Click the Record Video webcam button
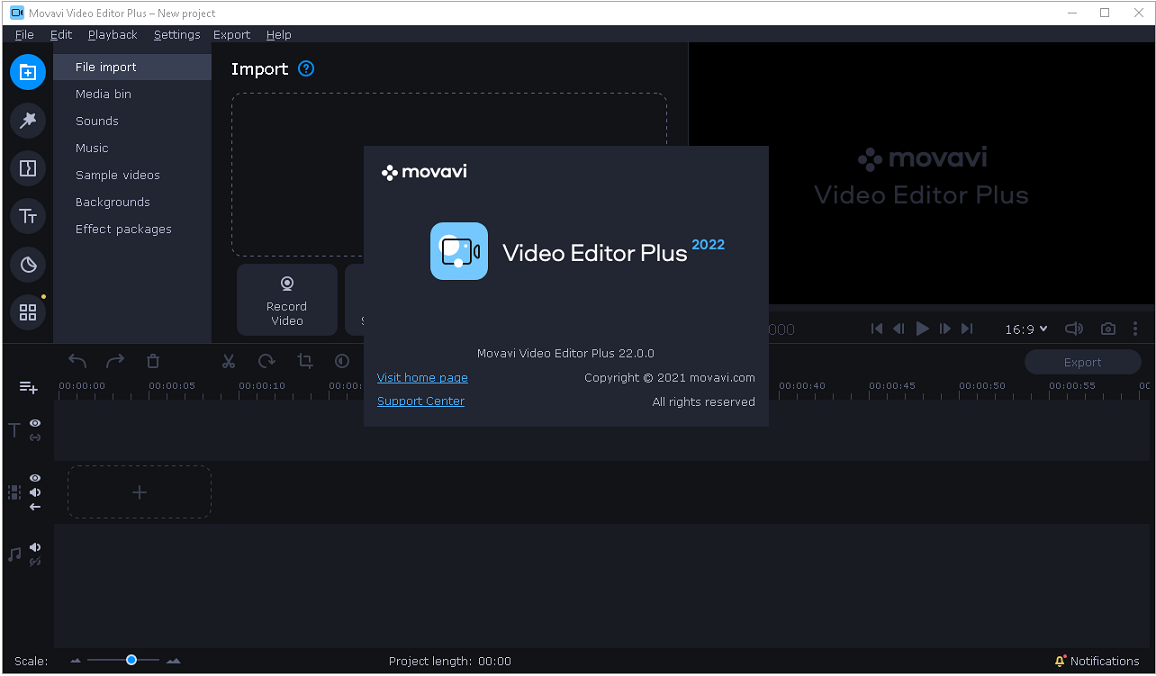The width and height of the screenshot is (1156, 676). (x=287, y=300)
